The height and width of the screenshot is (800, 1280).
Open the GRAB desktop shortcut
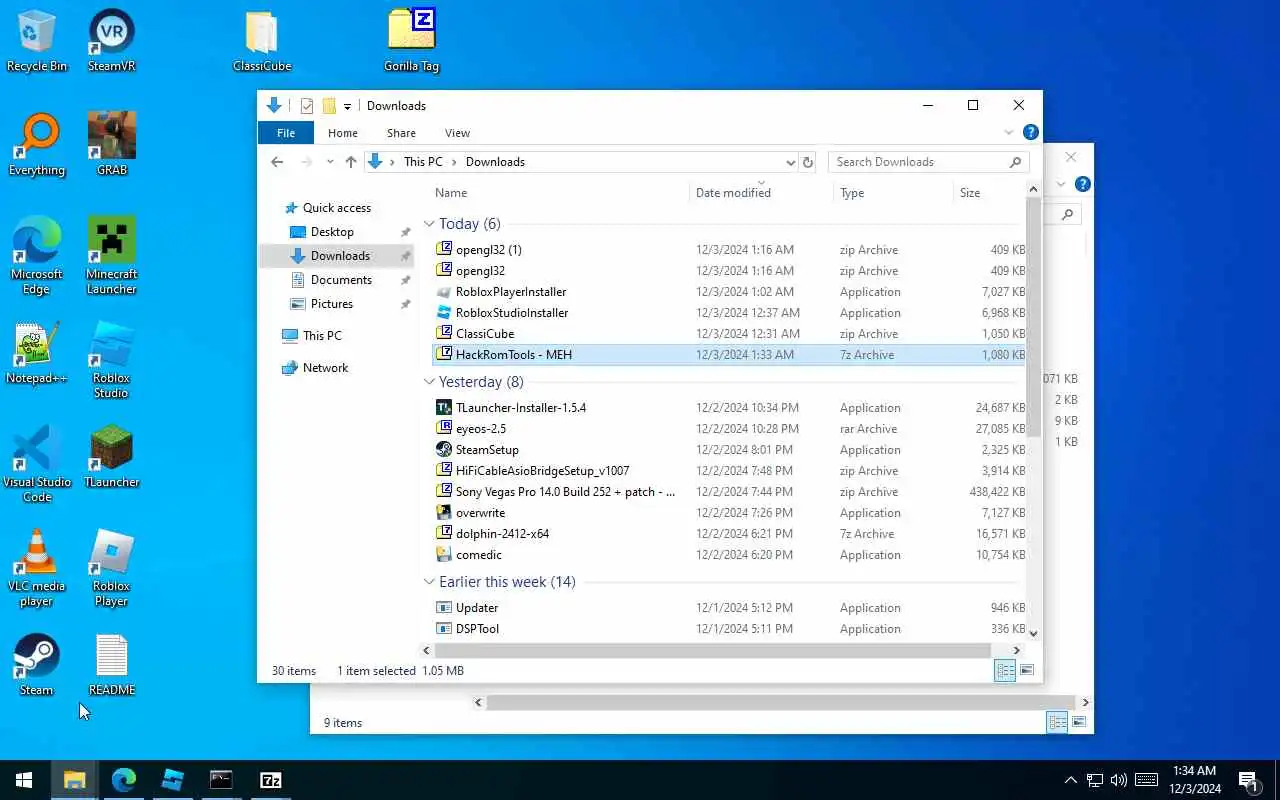tap(112, 145)
